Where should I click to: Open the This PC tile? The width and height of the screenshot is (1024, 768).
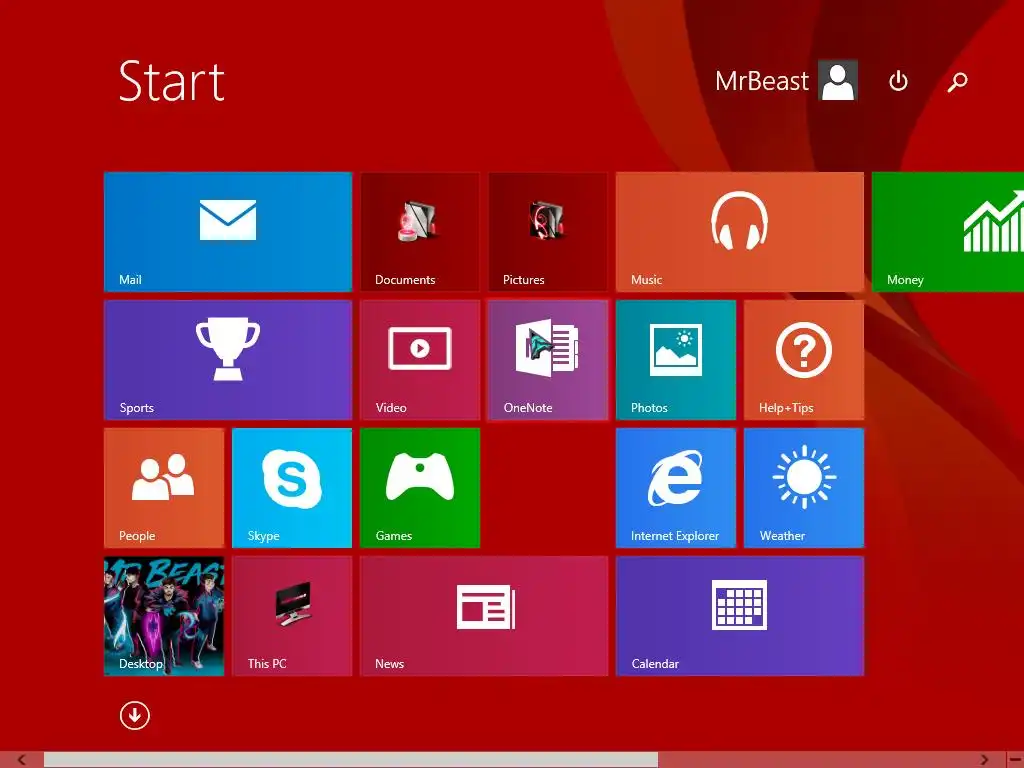click(292, 616)
